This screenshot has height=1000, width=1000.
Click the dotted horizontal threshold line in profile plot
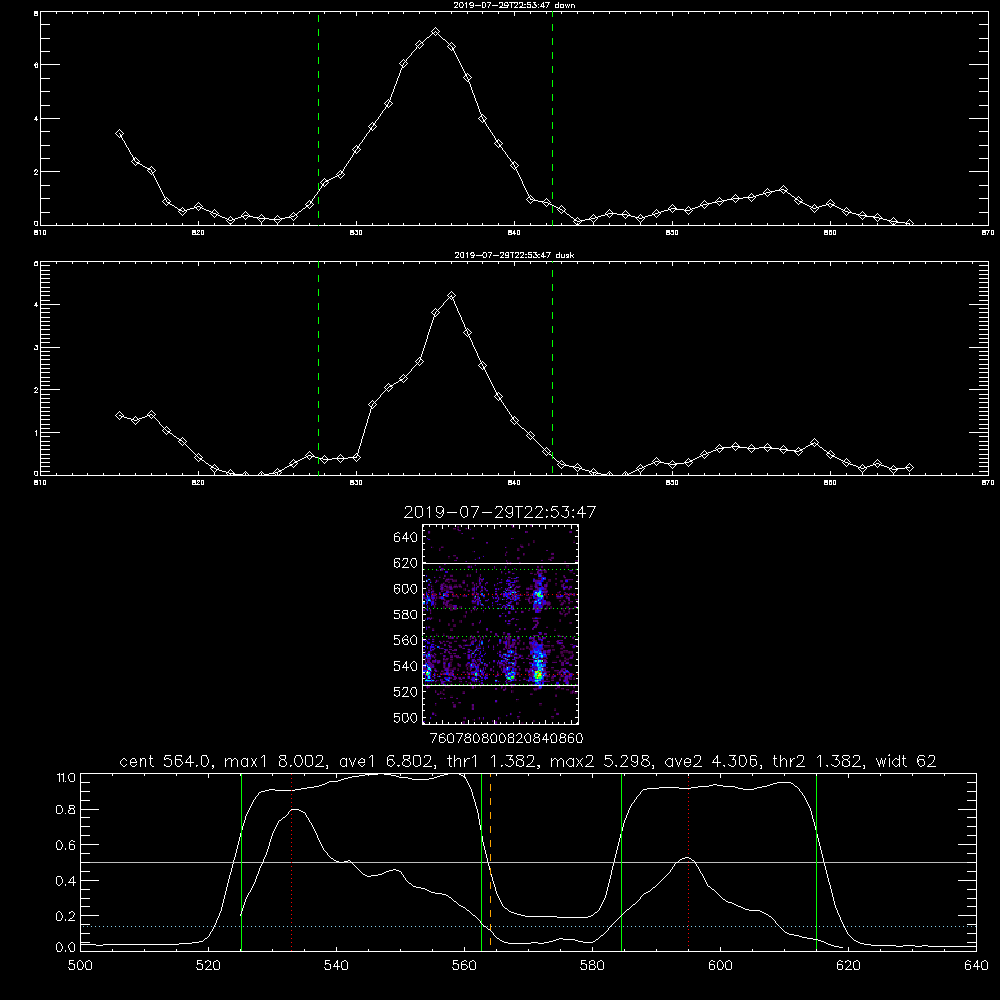529,926
